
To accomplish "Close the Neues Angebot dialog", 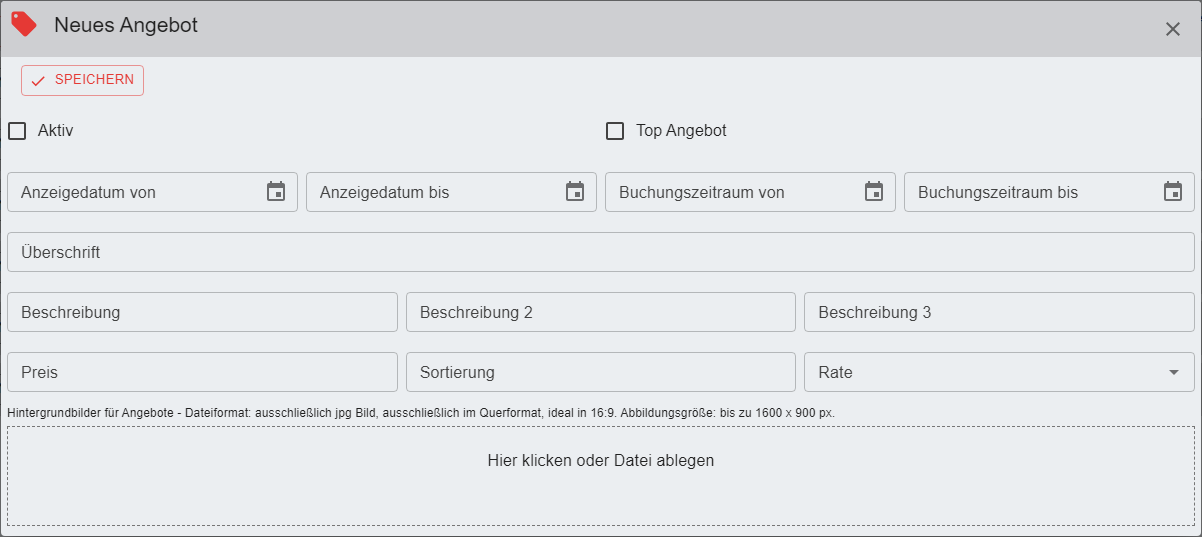I will point(1173,29).
